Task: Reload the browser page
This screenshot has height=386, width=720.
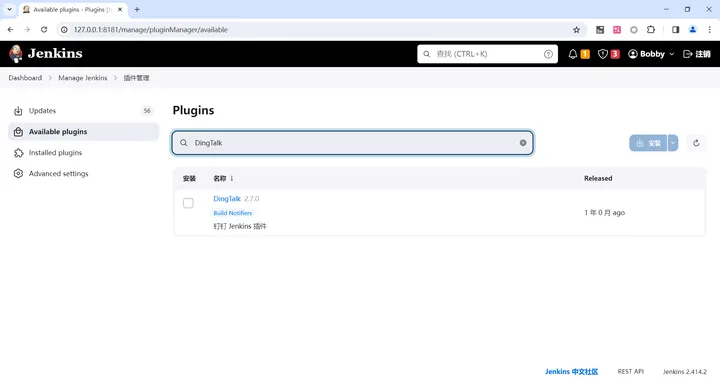Action: point(44,30)
